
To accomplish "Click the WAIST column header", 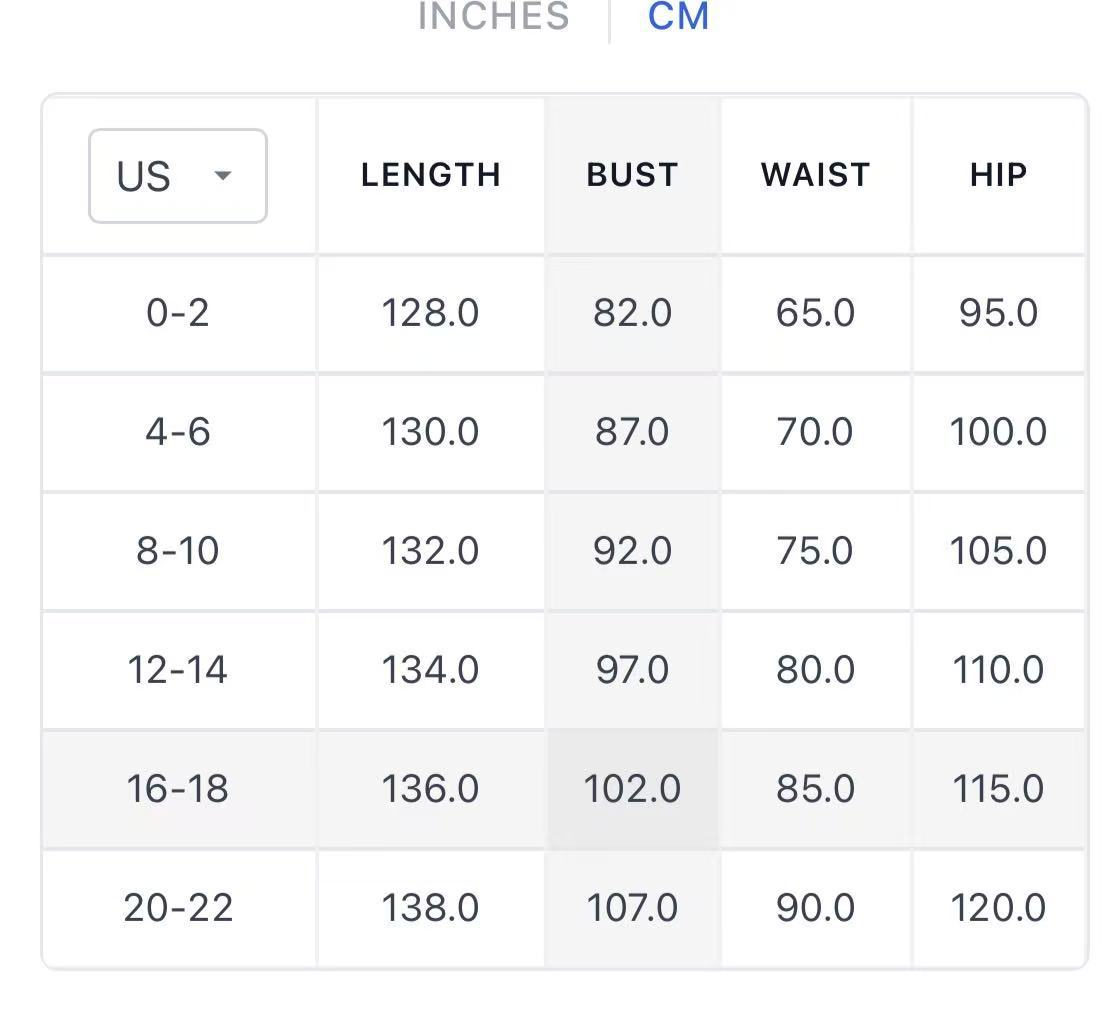I will 815,175.
